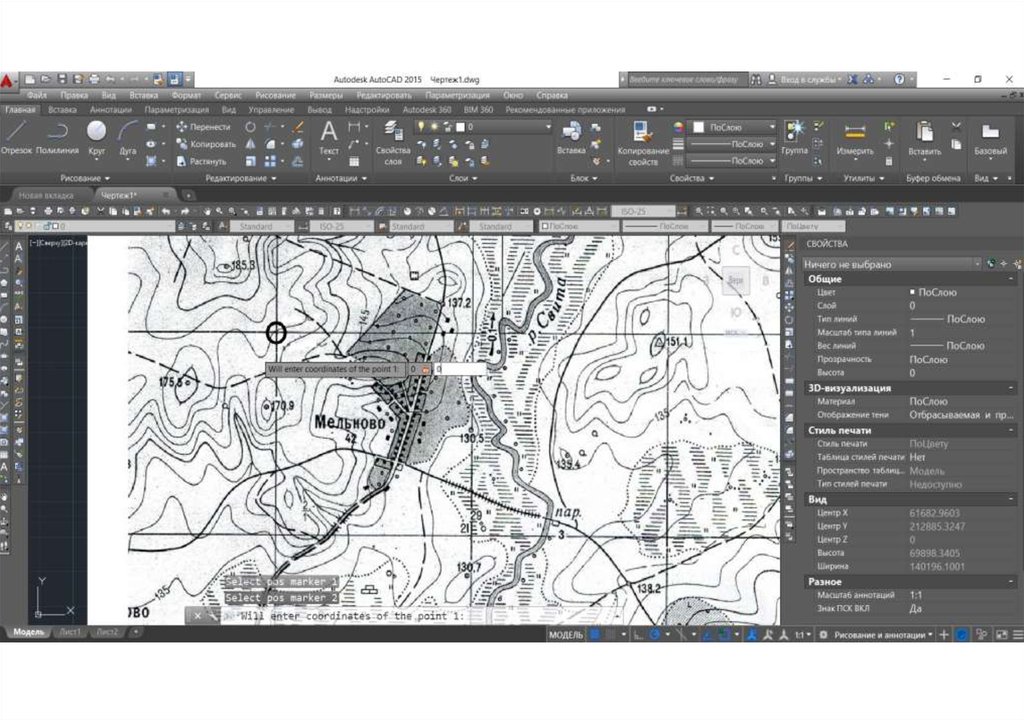Click the Перенести move button
Image resolution: width=1024 pixels, height=721 pixels.
tap(203, 127)
